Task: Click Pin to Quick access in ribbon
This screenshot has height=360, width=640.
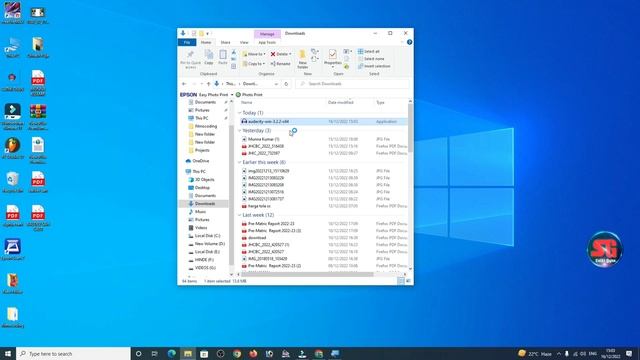Action: tap(190, 59)
